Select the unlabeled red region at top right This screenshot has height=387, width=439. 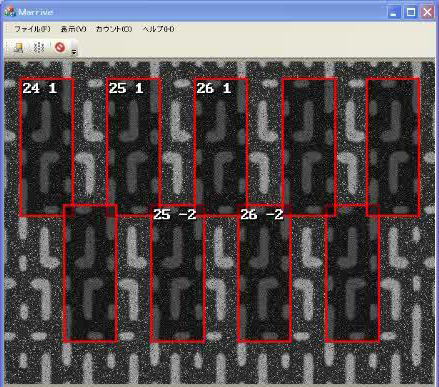(393, 147)
